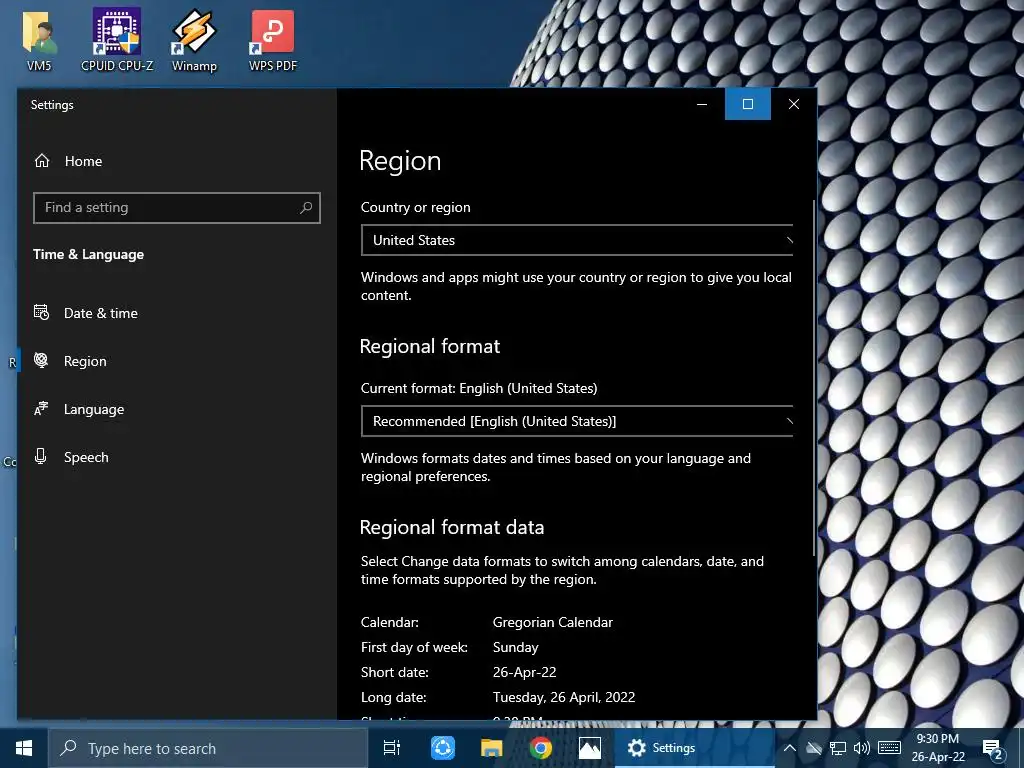
Task: Click the taskbar Type here to search box
Action: 208,748
